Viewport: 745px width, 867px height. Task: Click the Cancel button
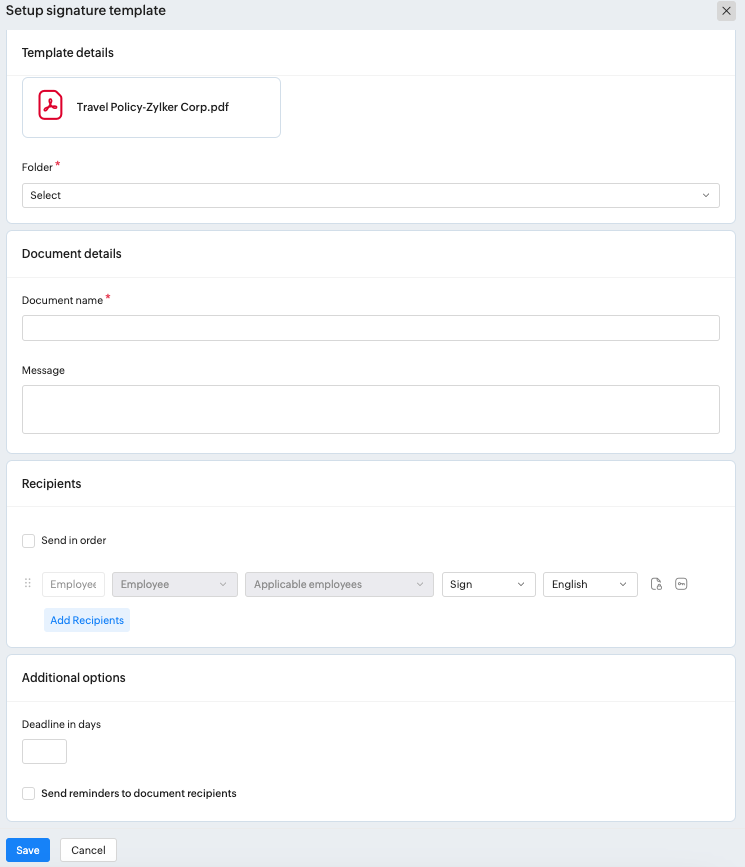(88, 850)
